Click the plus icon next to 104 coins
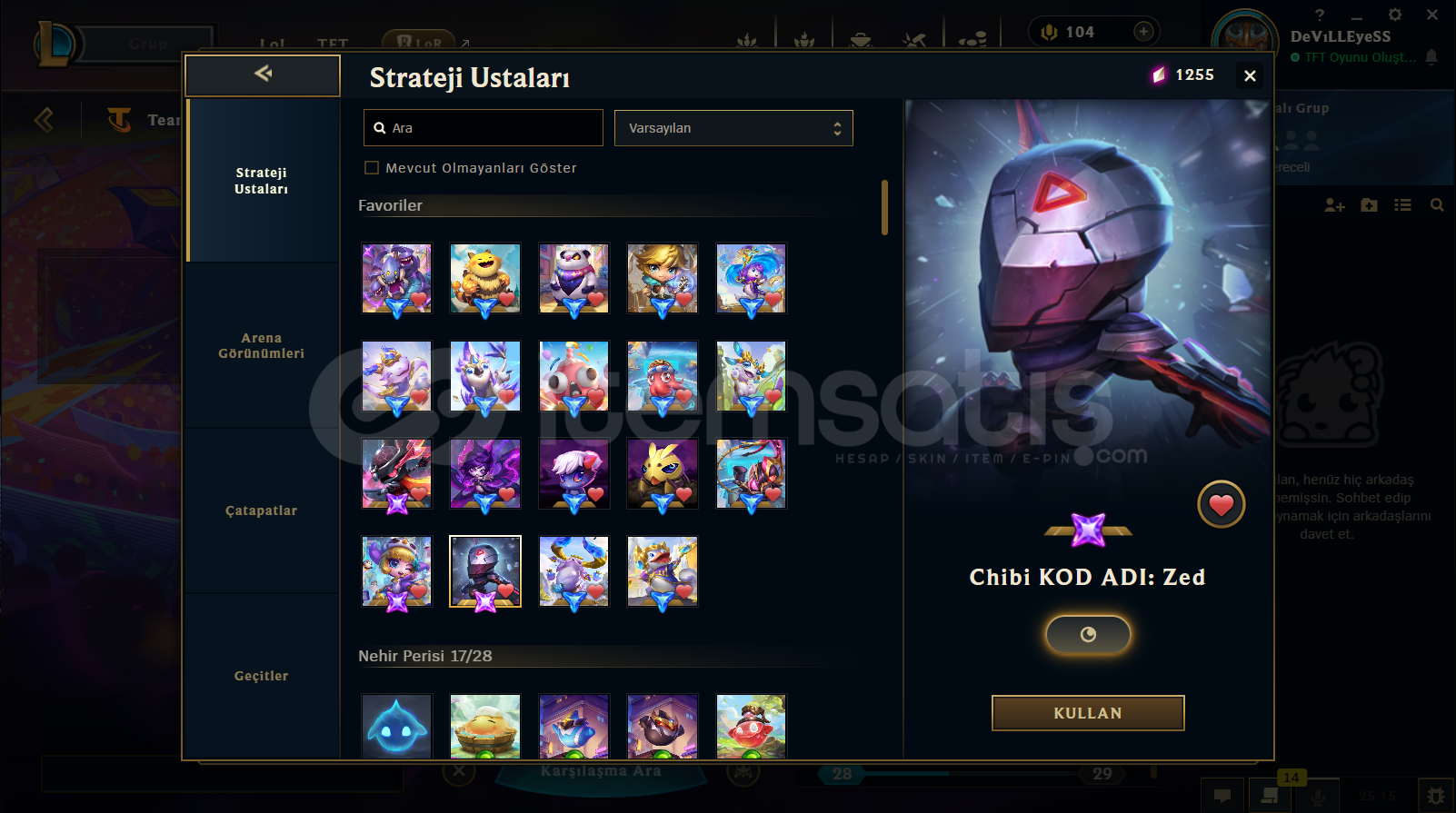Viewport: 1456px width, 813px height. pos(1143,32)
